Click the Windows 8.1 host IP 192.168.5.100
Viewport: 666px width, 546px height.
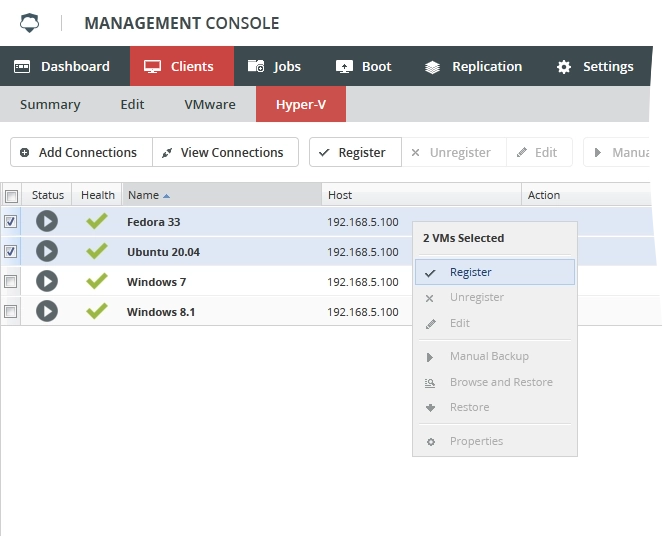pos(363,312)
